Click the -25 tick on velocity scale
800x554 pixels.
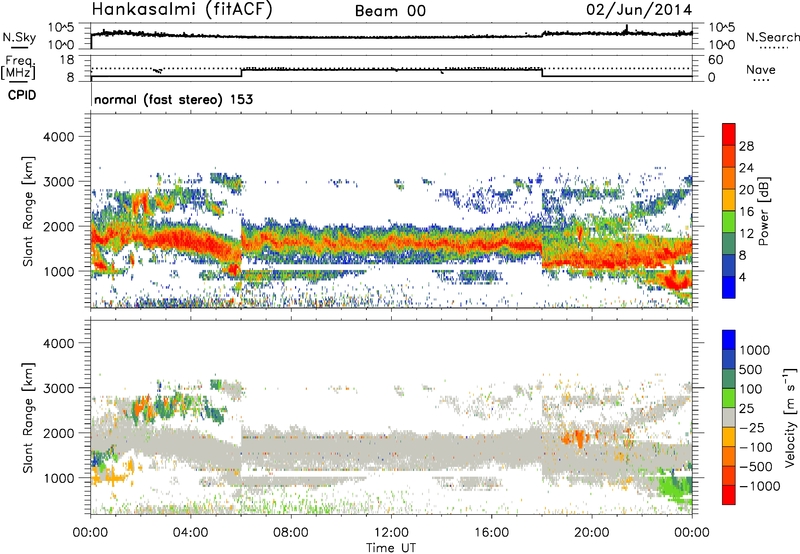752,427
